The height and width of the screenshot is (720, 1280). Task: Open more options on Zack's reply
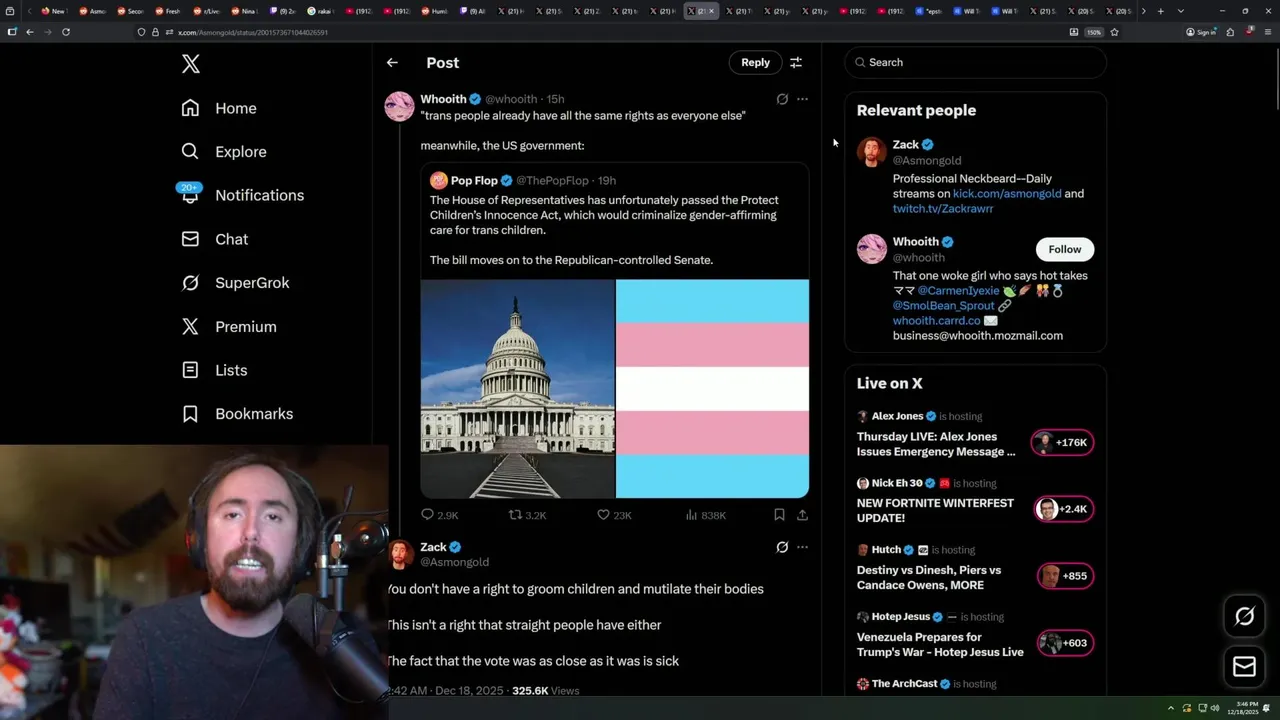coord(802,547)
